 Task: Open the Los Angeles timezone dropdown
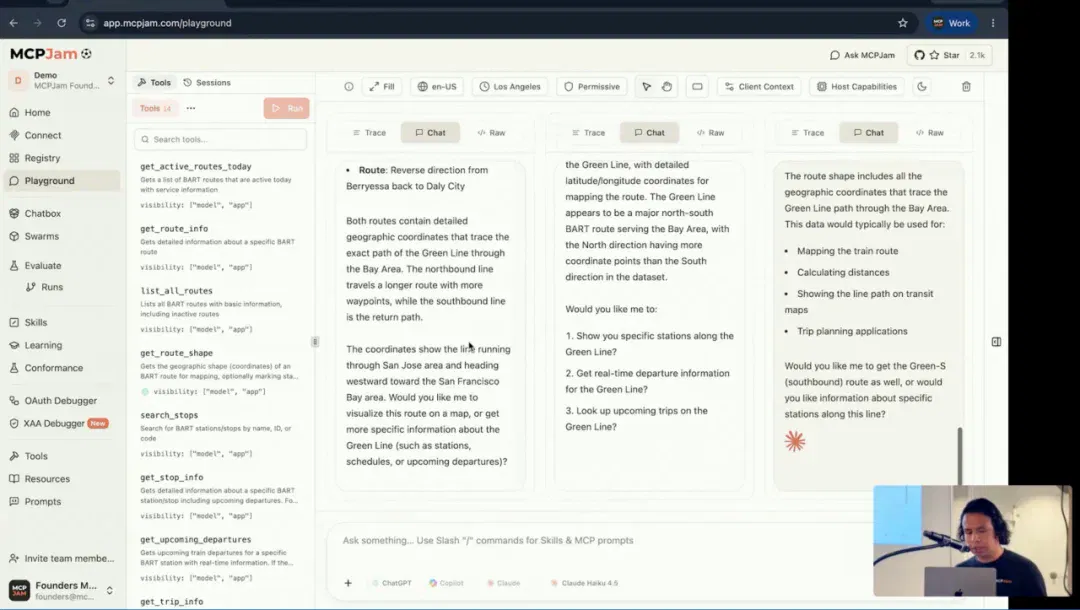pyautogui.click(x=510, y=87)
